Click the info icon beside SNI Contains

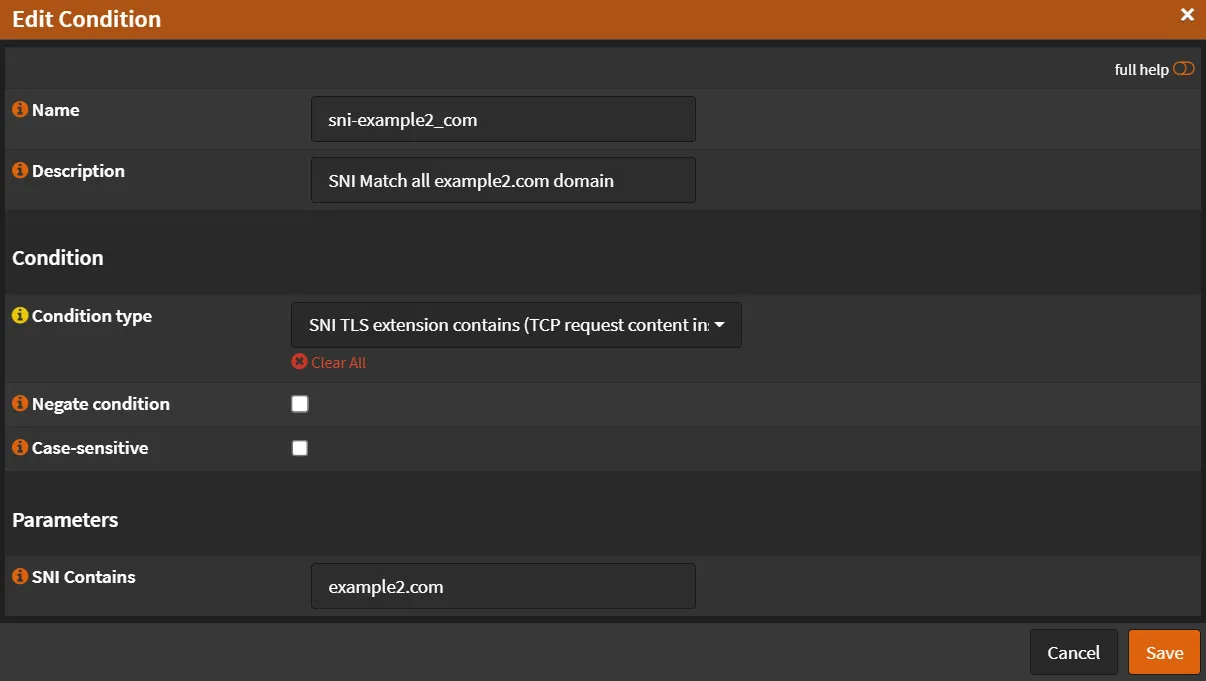coord(19,577)
